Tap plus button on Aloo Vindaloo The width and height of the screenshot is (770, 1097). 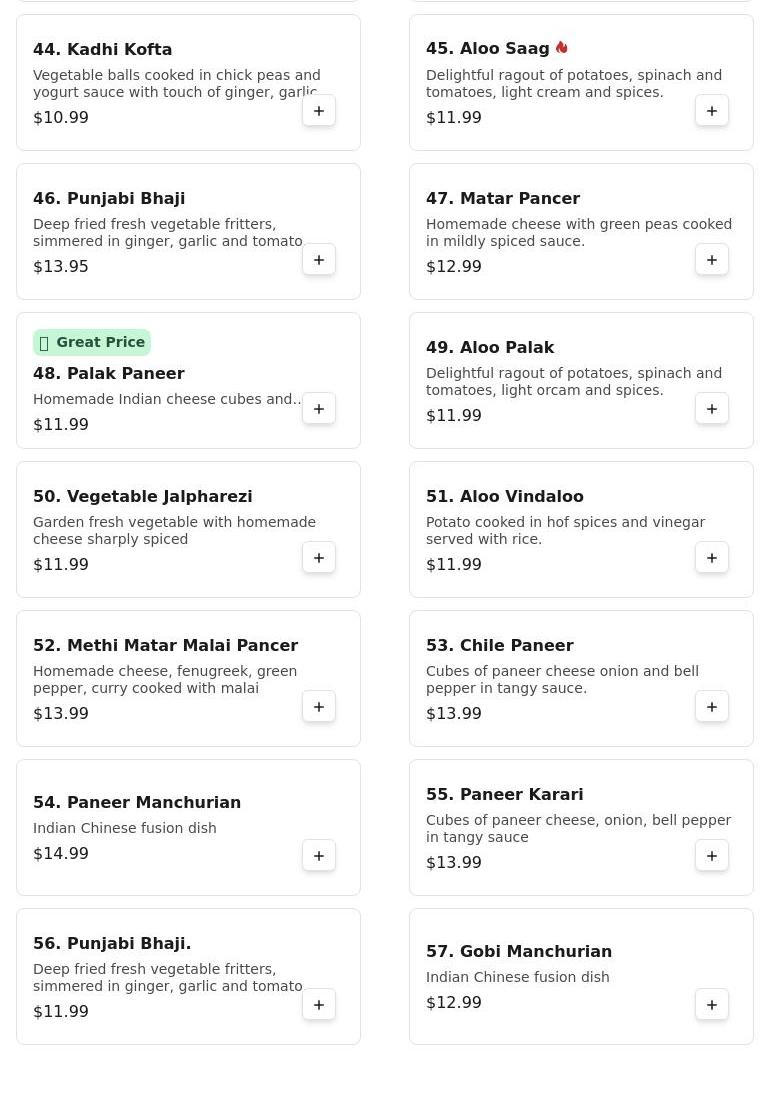tap(712, 558)
